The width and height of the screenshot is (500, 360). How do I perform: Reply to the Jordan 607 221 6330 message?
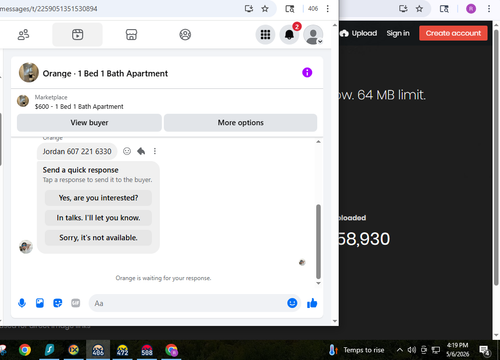coord(141,151)
